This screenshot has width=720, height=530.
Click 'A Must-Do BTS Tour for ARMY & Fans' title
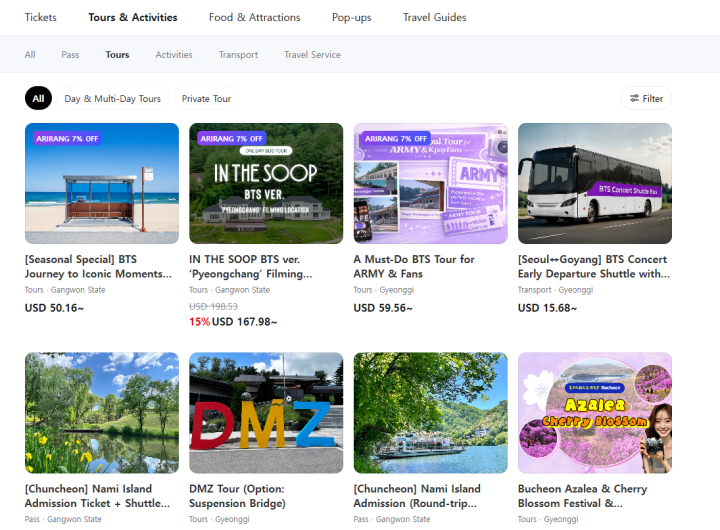click(413, 266)
